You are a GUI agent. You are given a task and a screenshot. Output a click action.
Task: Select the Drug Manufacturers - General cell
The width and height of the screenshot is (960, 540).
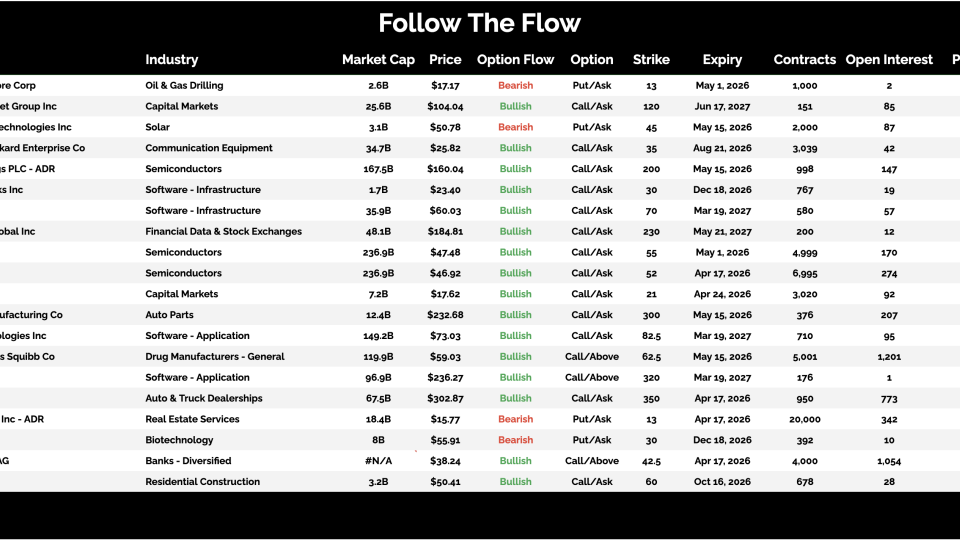(x=215, y=357)
